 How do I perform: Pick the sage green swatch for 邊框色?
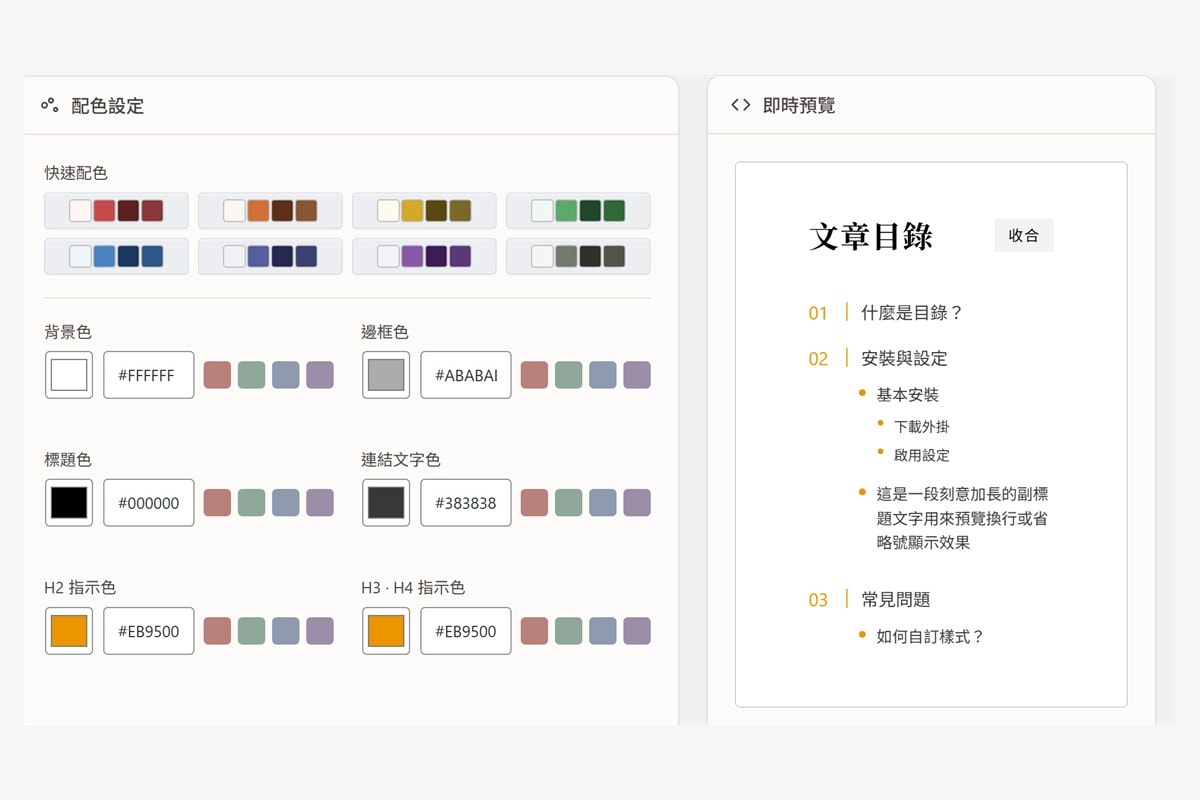(568, 375)
